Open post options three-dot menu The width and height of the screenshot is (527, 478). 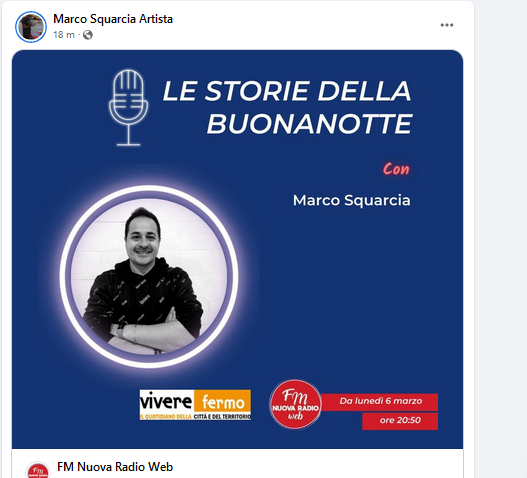[447, 25]
